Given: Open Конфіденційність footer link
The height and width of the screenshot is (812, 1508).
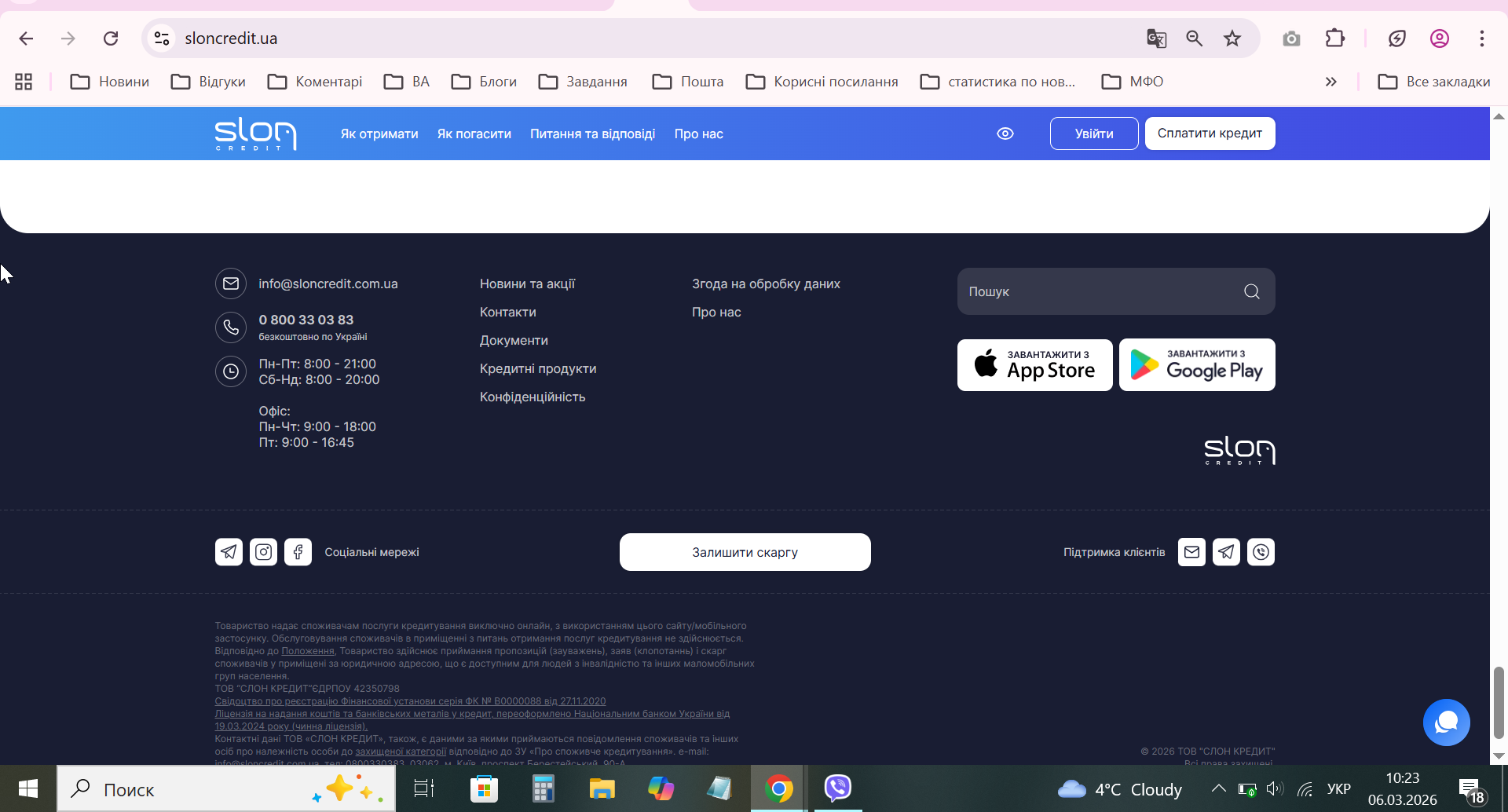Looking at the screenshot, I should coord(533,397).
